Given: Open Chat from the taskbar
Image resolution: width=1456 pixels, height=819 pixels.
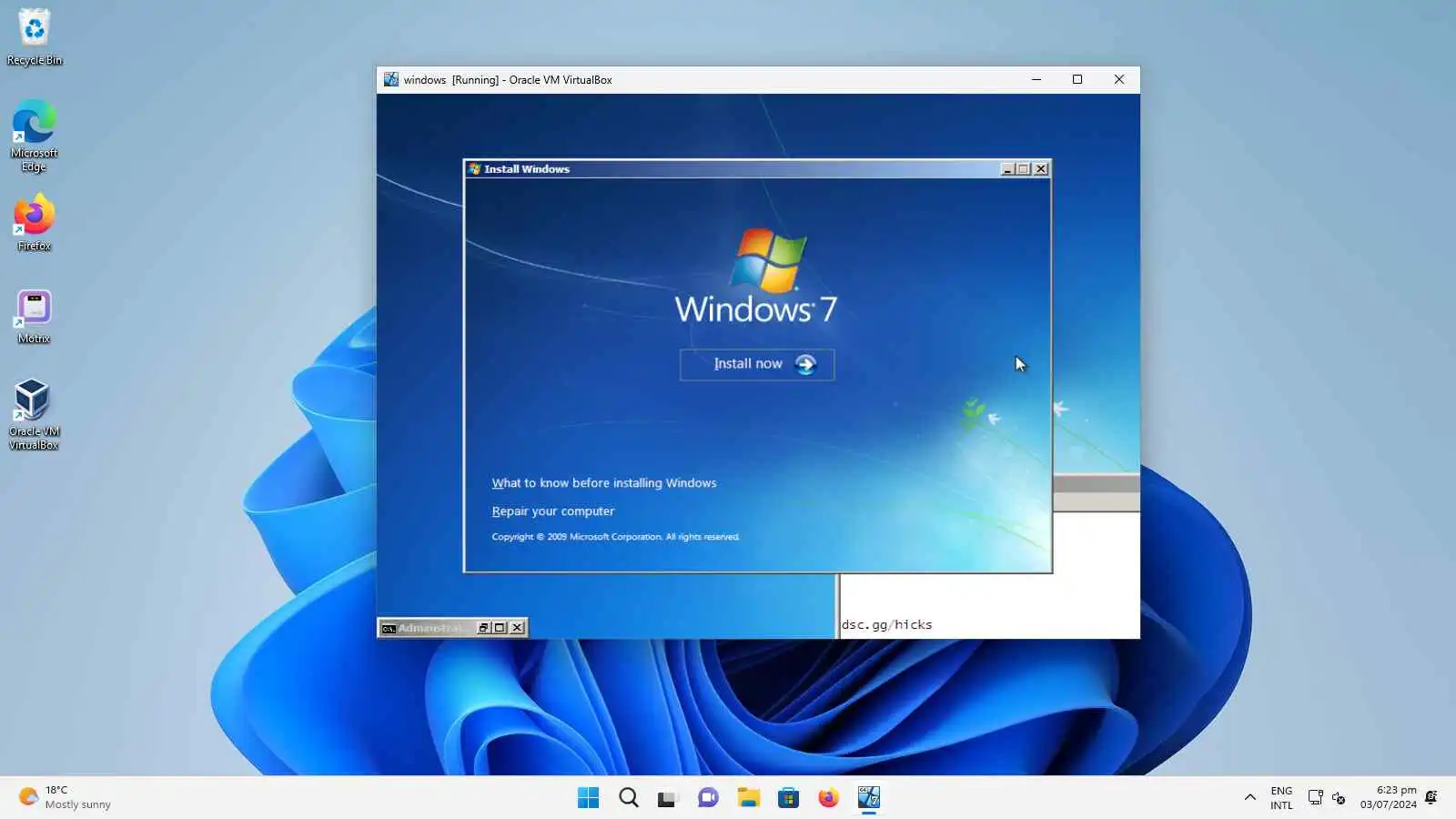Looking at the screenshot, I should [708, 798].
